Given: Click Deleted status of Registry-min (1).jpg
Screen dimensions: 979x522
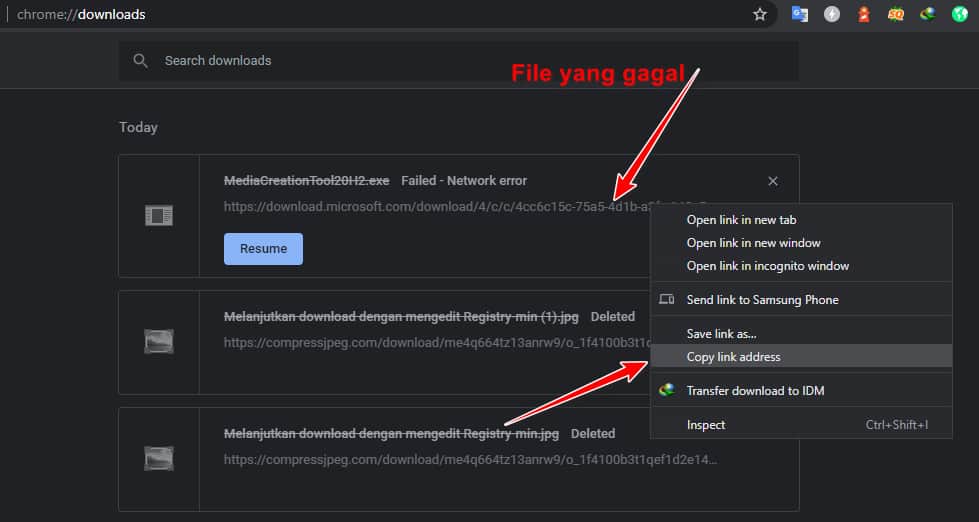Looking at the screenshot, I should click(x=612, y=317).
